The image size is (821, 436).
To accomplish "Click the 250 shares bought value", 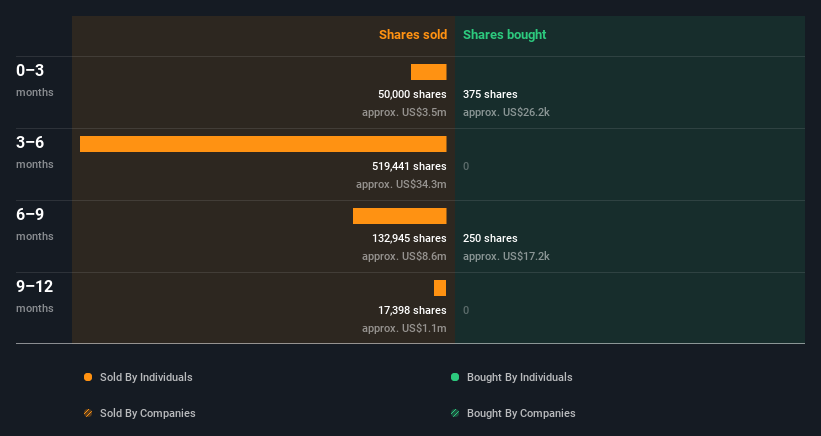I will click(490, 238).
